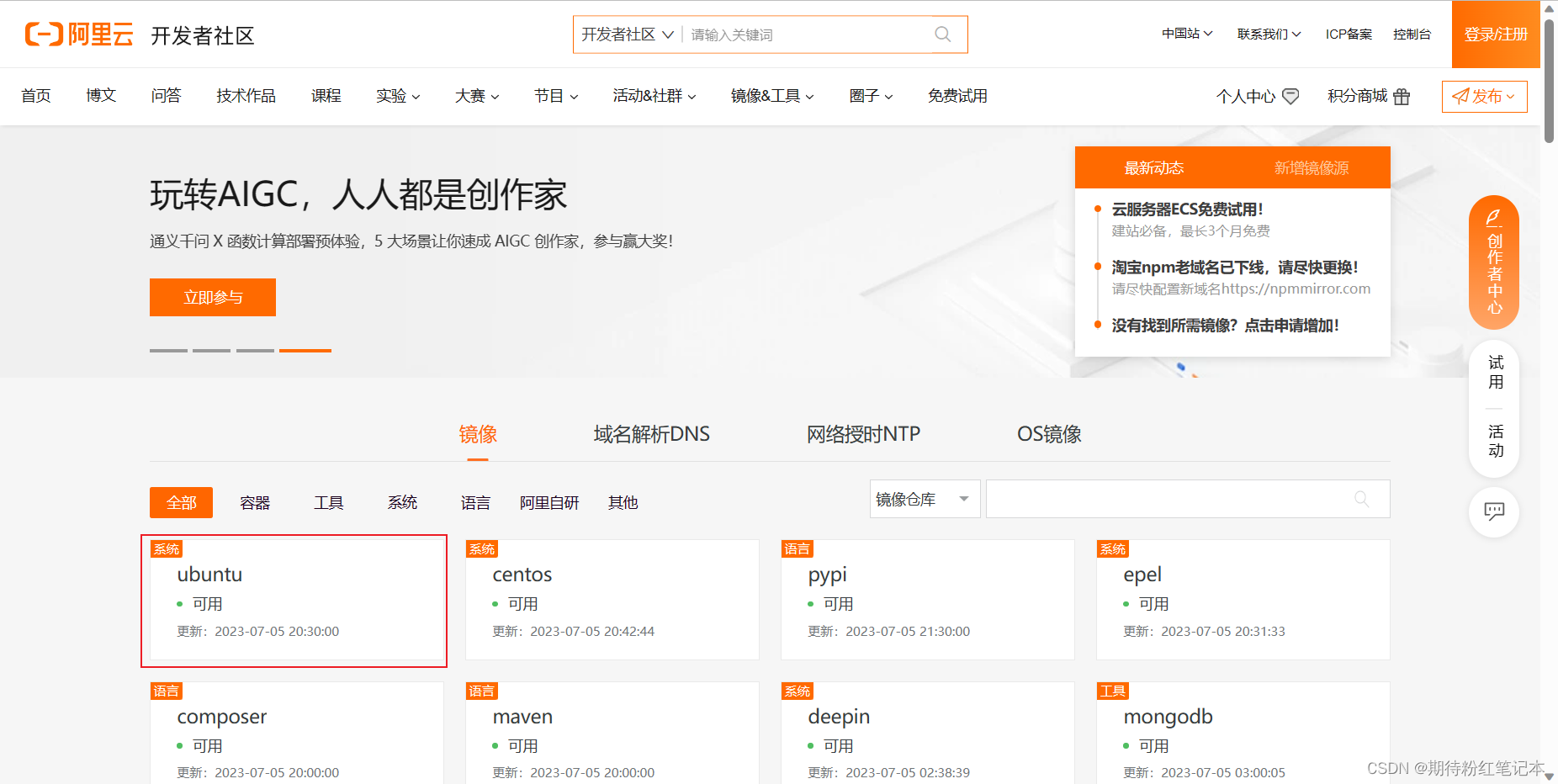The height and width of the screenshot is (784, 1558).
Task: Open the 没有找到所需镜像 request link
Action: click(1225, 326)
